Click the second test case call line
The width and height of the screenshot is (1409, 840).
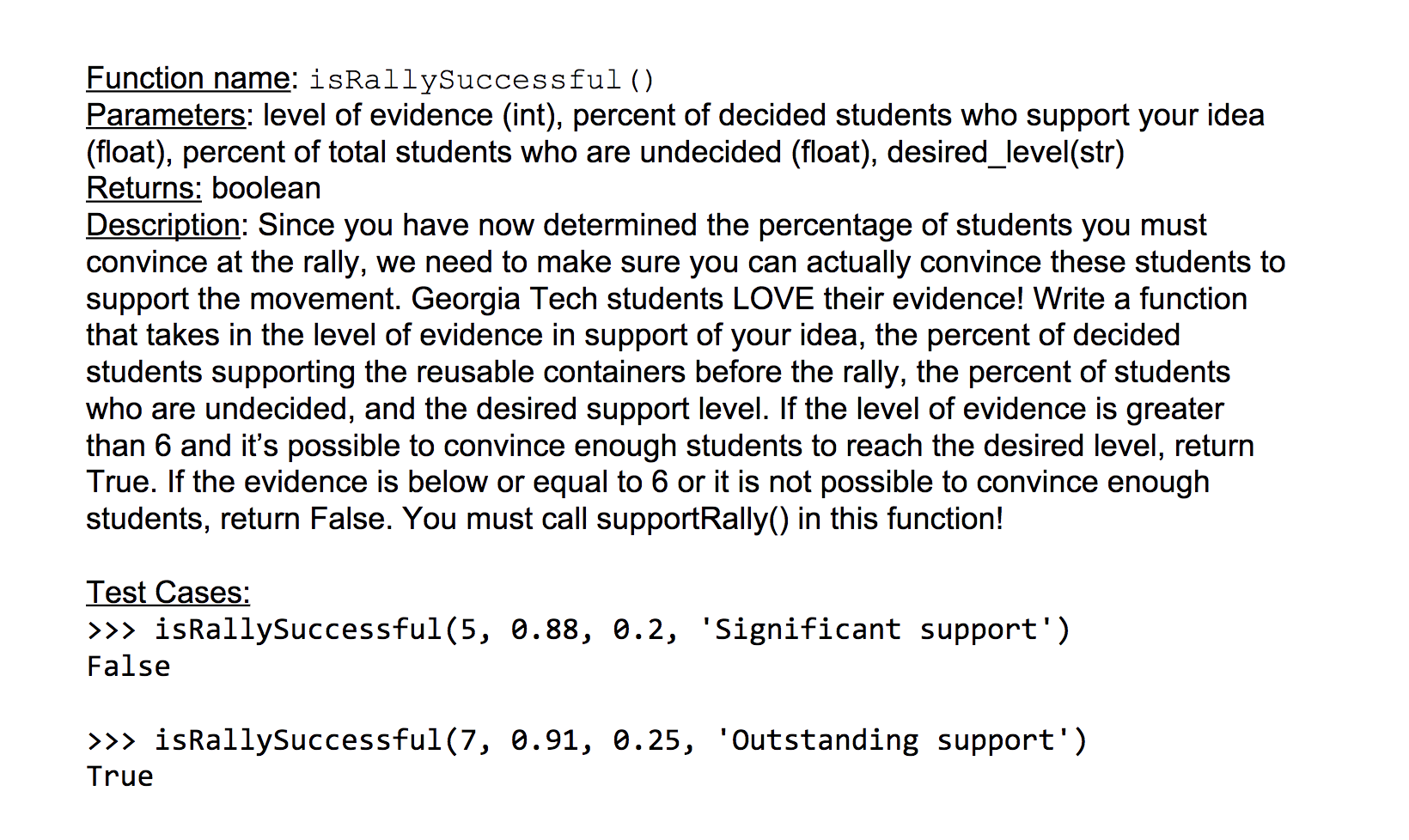coord(588,740)
